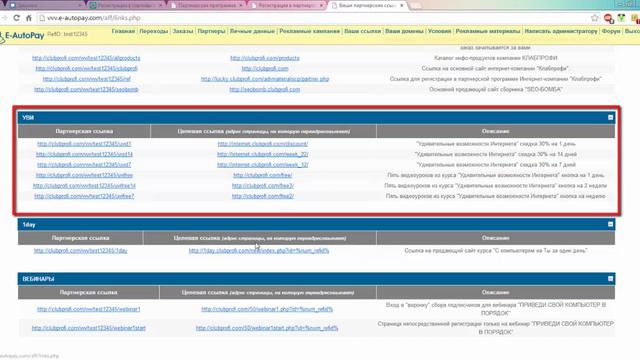Open the partner link ending in test12345/webinar1

coord(89,309)
